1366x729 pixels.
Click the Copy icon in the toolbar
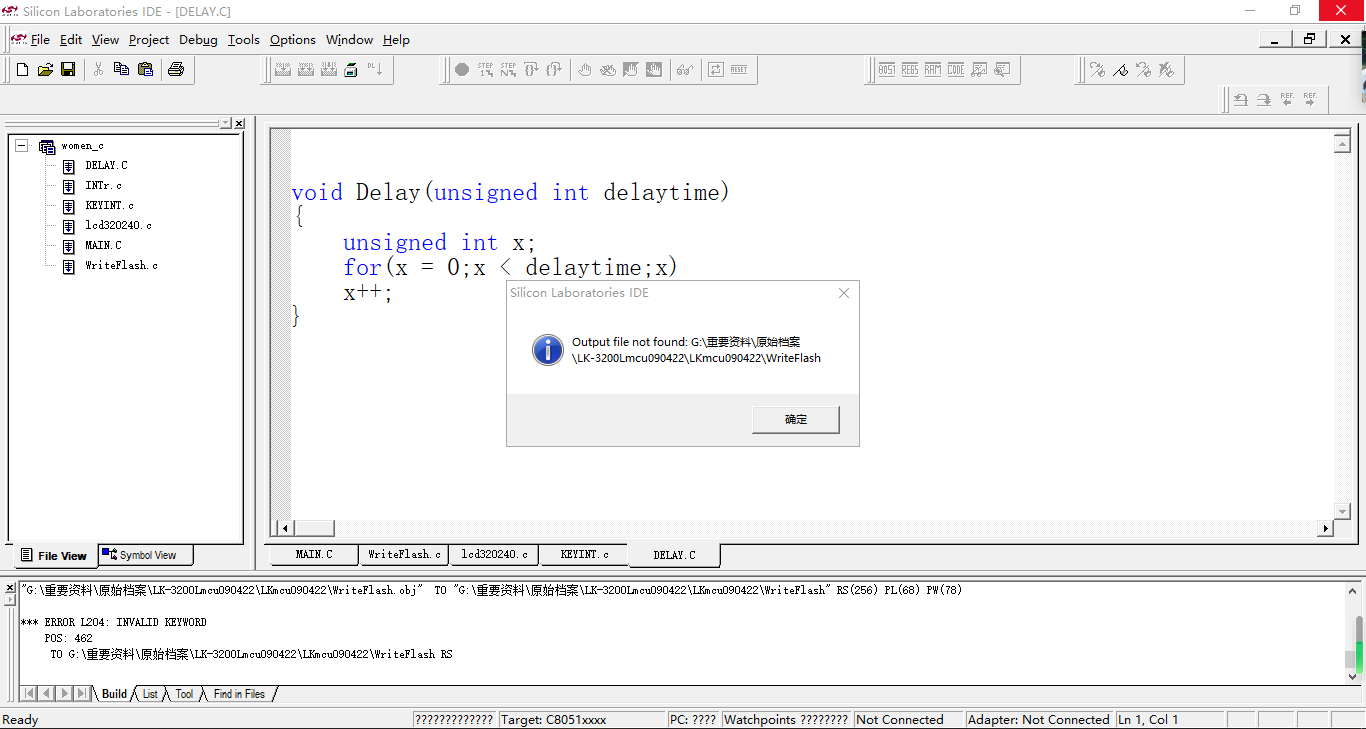[x=121, y=69]
